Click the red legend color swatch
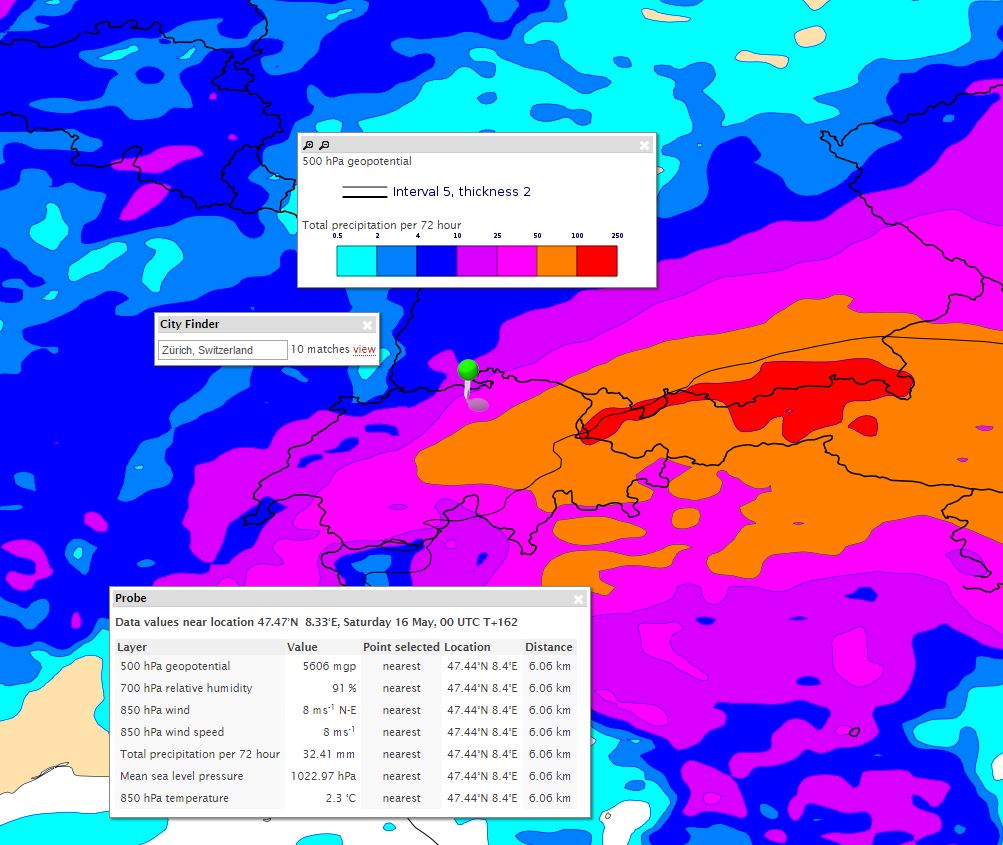1003x845 pixels. [x=597, y=261]
